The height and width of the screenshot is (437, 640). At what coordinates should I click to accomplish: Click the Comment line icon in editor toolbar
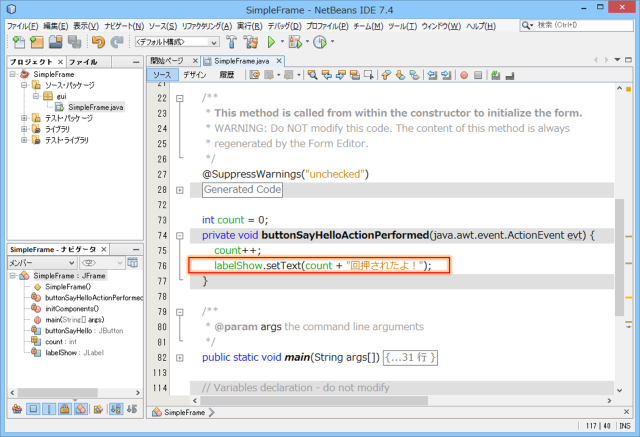496,75
